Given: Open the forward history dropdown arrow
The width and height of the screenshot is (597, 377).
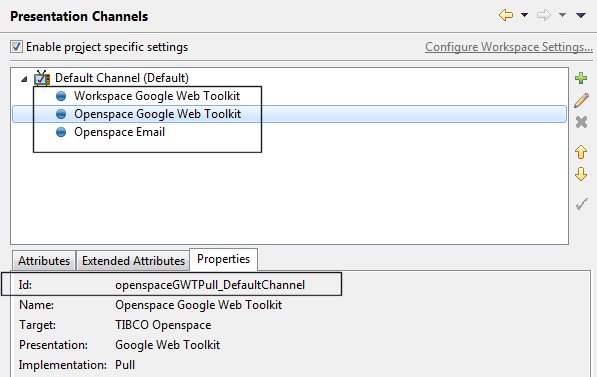Looking at the screenshot, I should (x=562, y=15).
